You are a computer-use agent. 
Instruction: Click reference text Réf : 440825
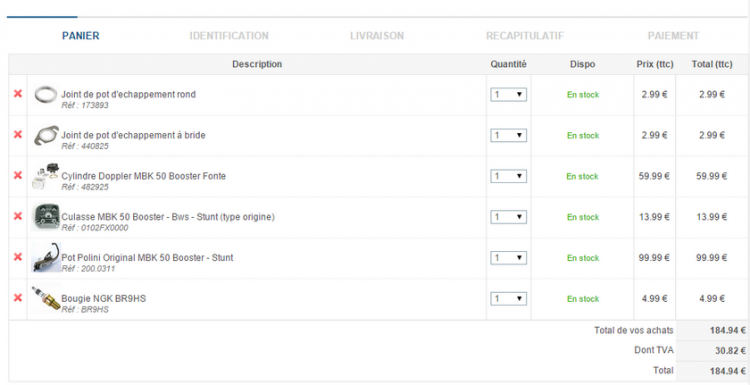tap(85, 146)
